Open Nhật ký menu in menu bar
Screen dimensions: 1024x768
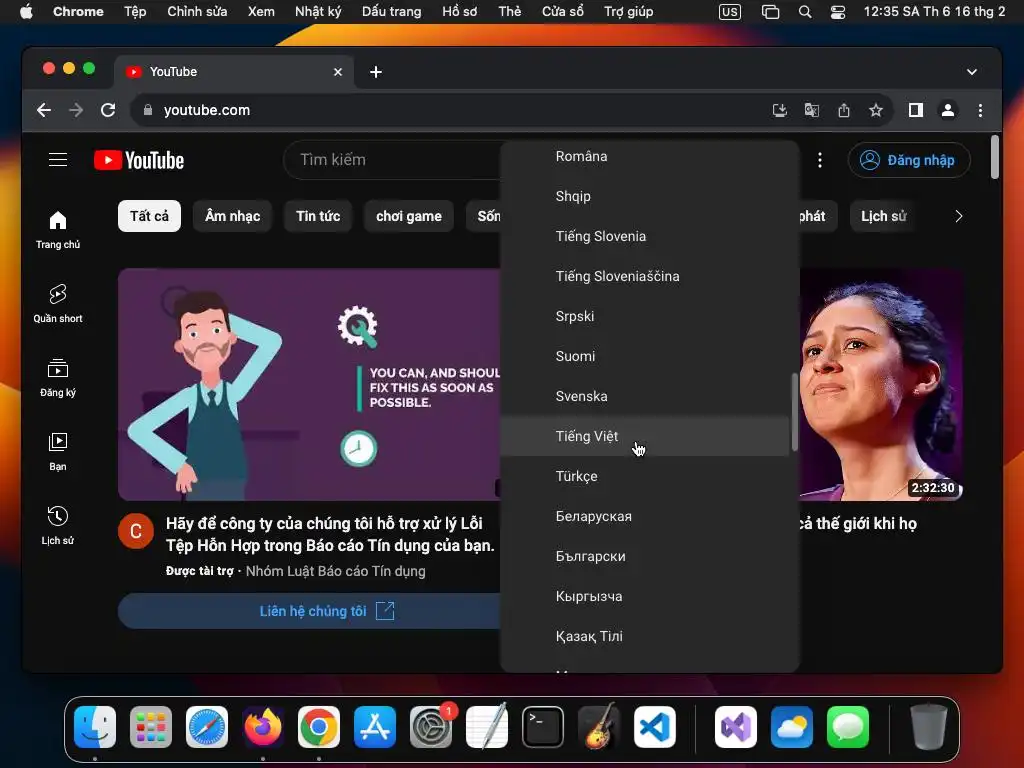(x=318, y=12)
